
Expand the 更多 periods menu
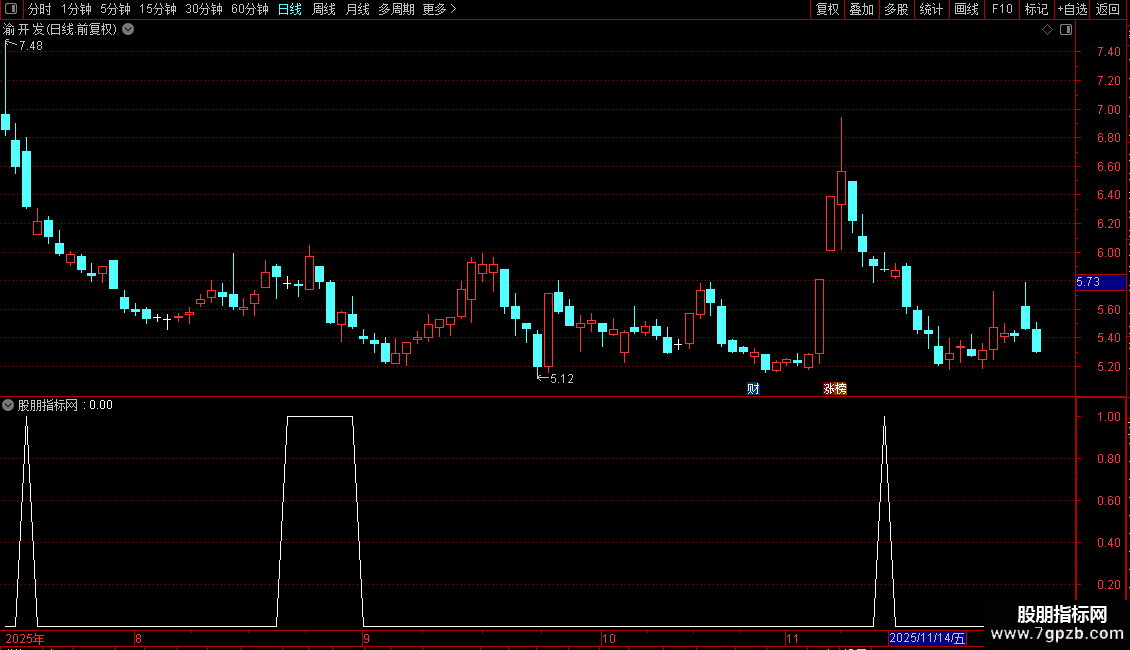[440, 9]
